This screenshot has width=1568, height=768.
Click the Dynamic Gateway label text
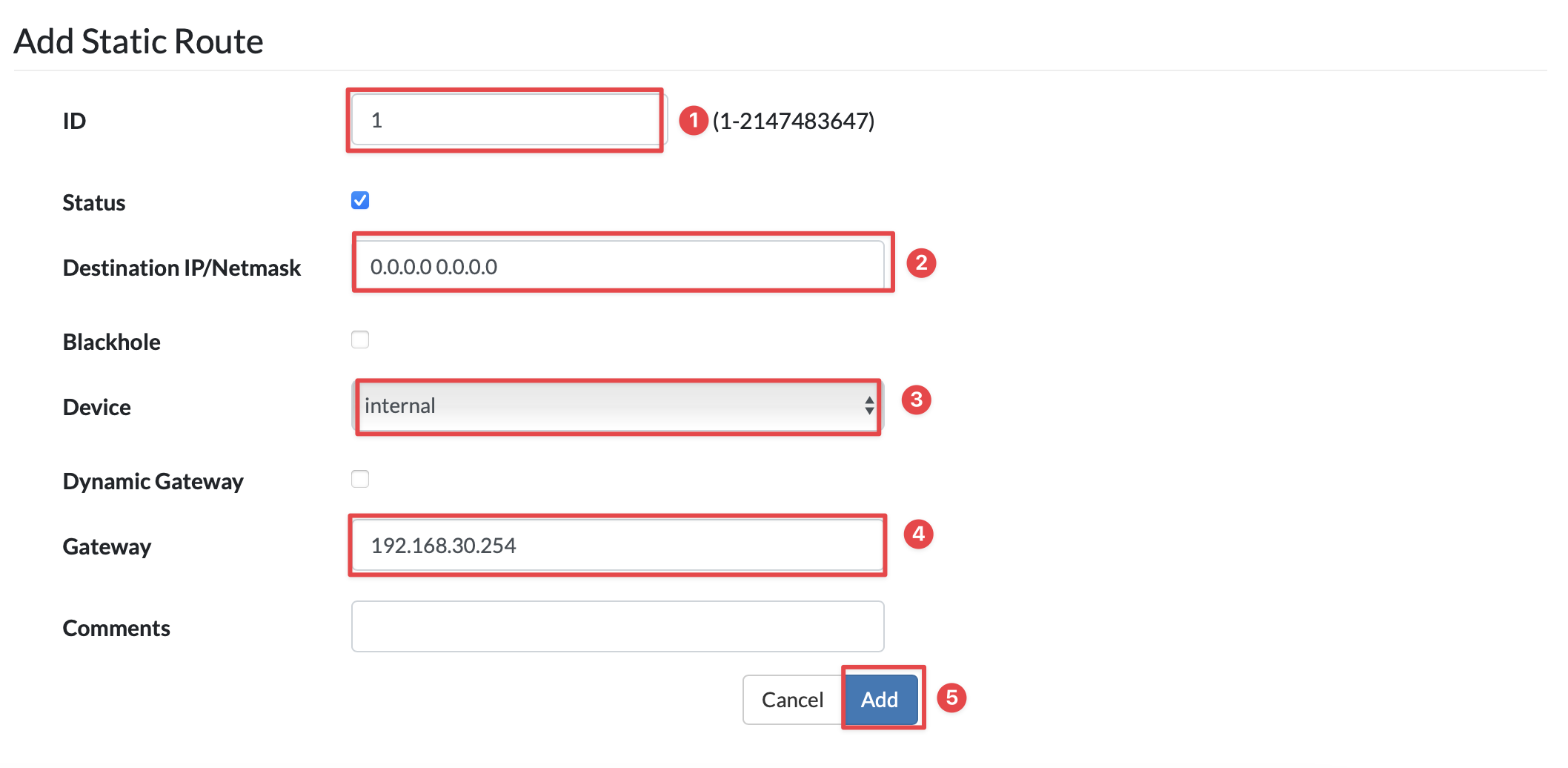pyautogui.click(x=153, y=482)
